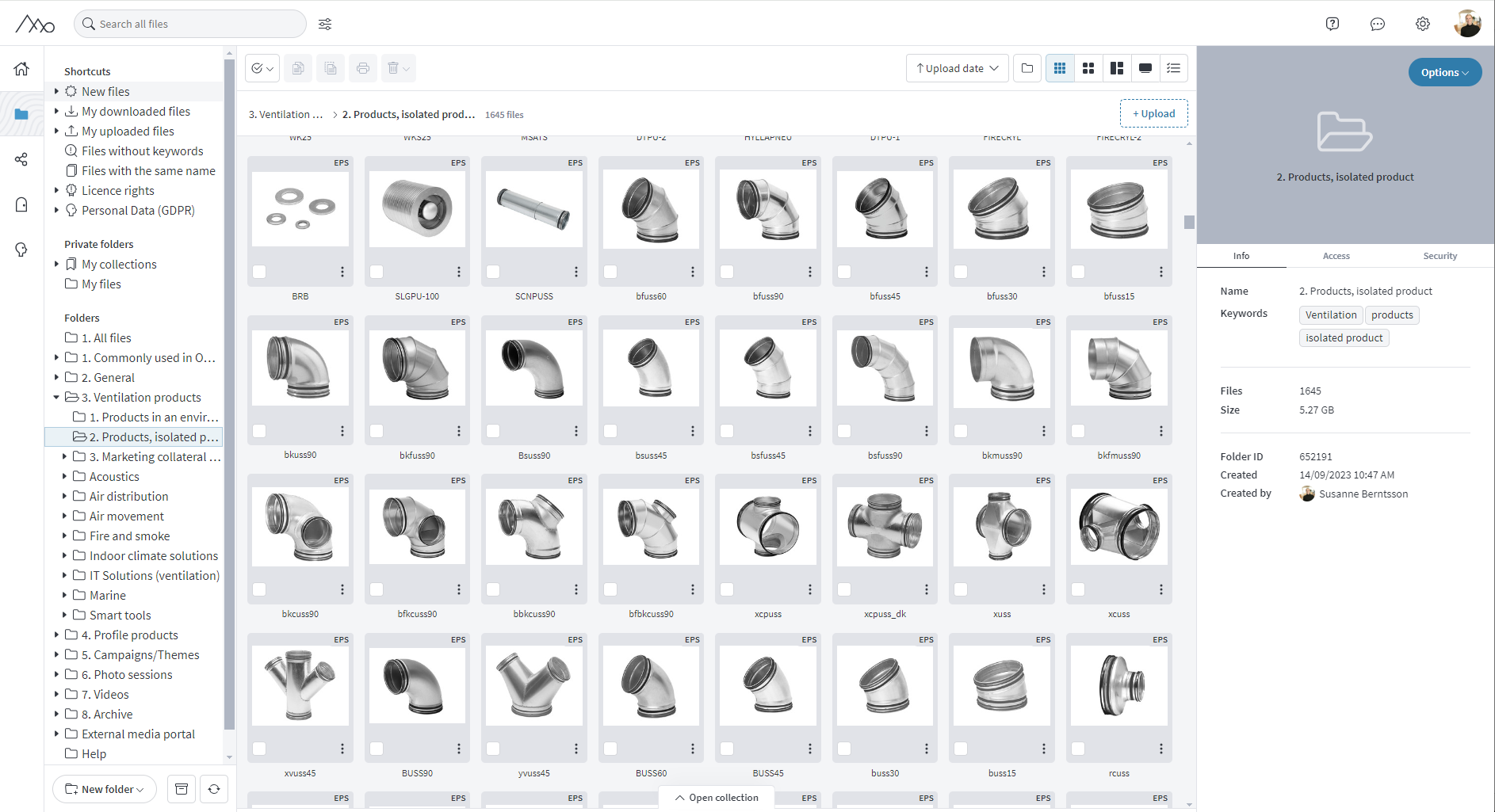Click the + Upload button
The image size is (1495, 812).
click(x=1153, y=113)
